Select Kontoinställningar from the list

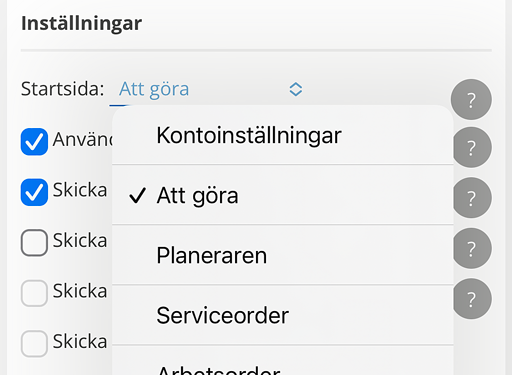[283, 135]
